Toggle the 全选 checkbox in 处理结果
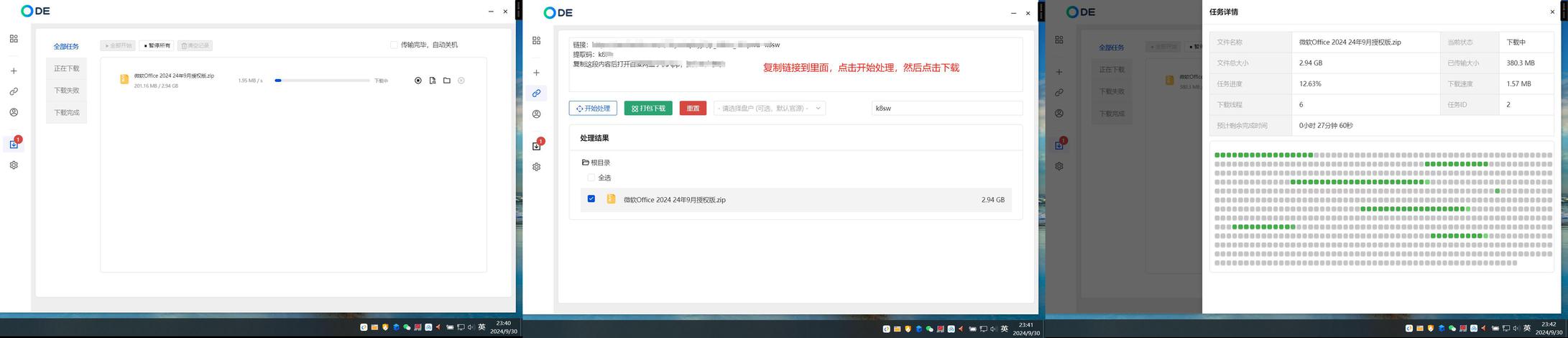This screenshot has height=338, width=1568. coord(591,178)
